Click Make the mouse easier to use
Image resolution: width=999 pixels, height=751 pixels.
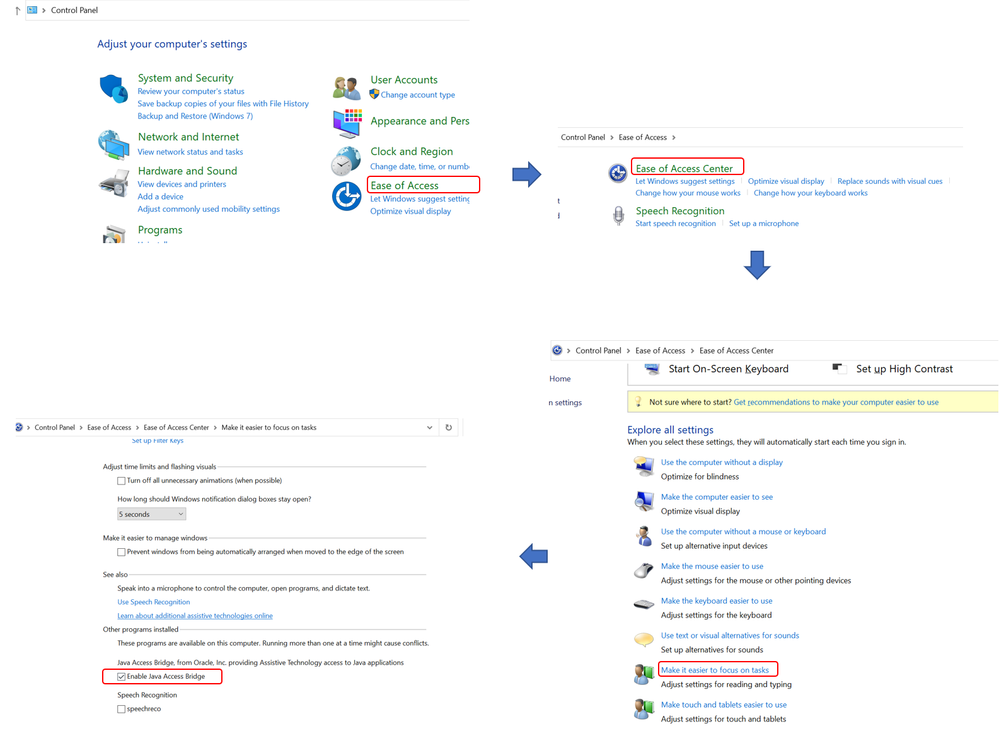[712, 566]
